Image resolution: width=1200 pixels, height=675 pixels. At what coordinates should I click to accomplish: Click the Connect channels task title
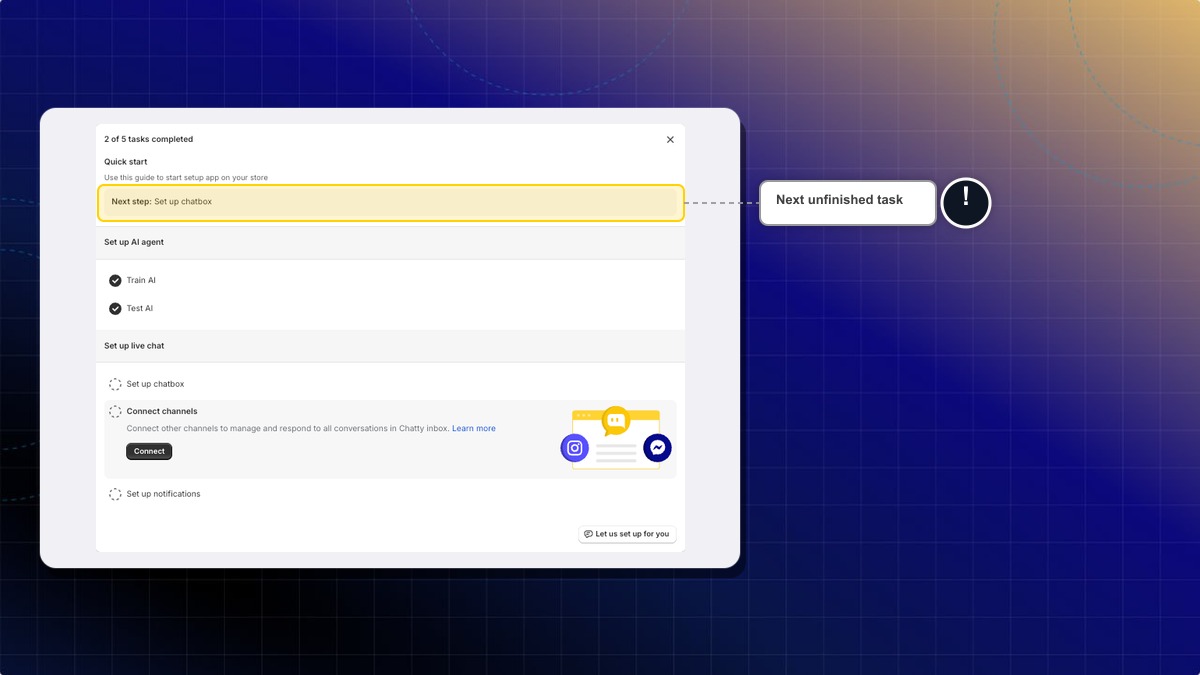click(x=162, y=412)
